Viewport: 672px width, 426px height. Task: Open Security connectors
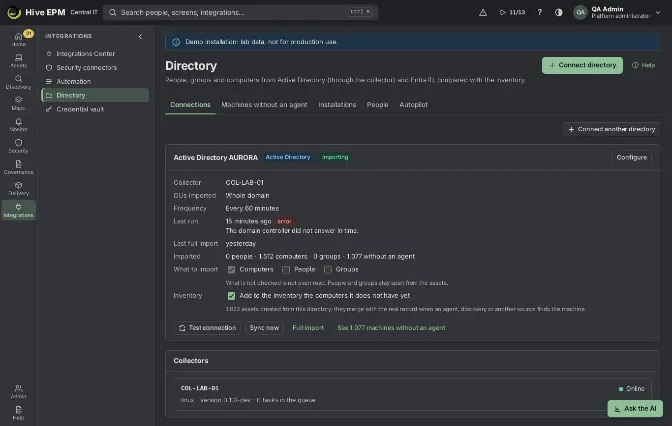point(95,67)
